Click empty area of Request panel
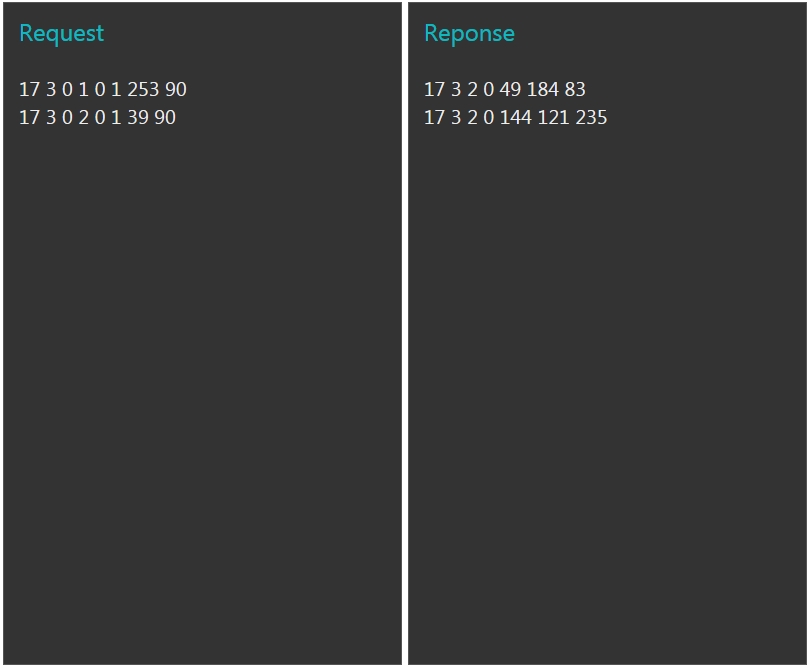The image size is (809, 668). click(202, 387)
